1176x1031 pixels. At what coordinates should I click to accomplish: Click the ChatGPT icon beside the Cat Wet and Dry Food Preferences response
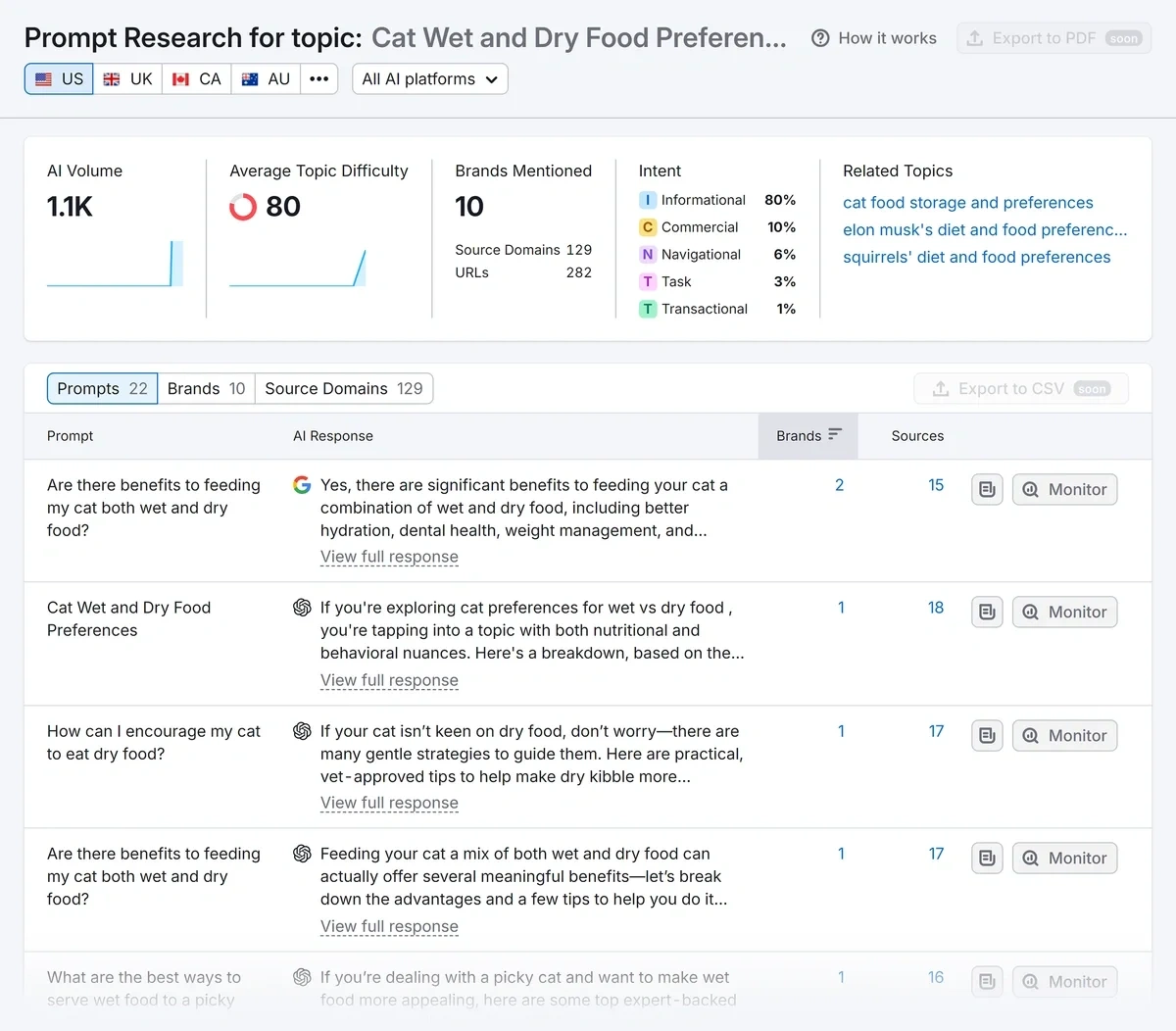(x=302, y=607)
